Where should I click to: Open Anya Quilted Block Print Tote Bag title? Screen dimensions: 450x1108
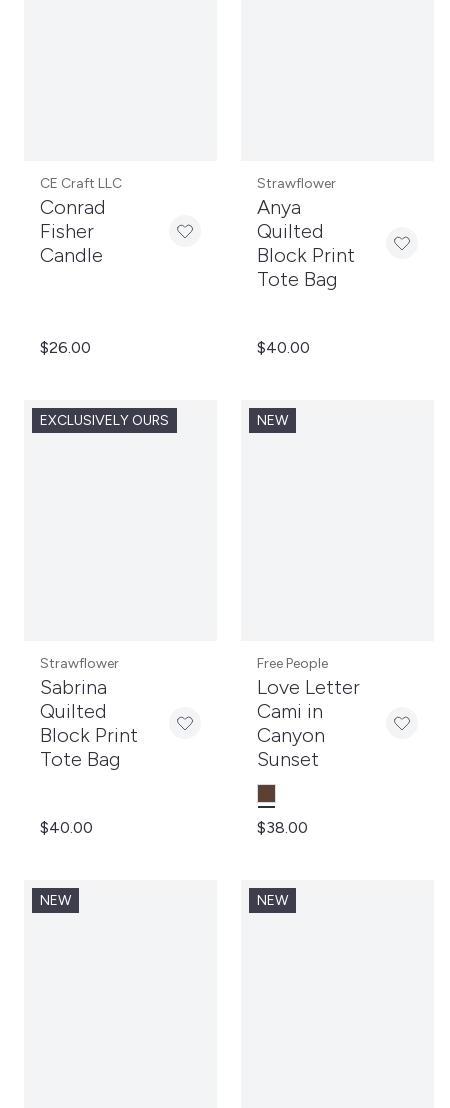pos(306,243)
